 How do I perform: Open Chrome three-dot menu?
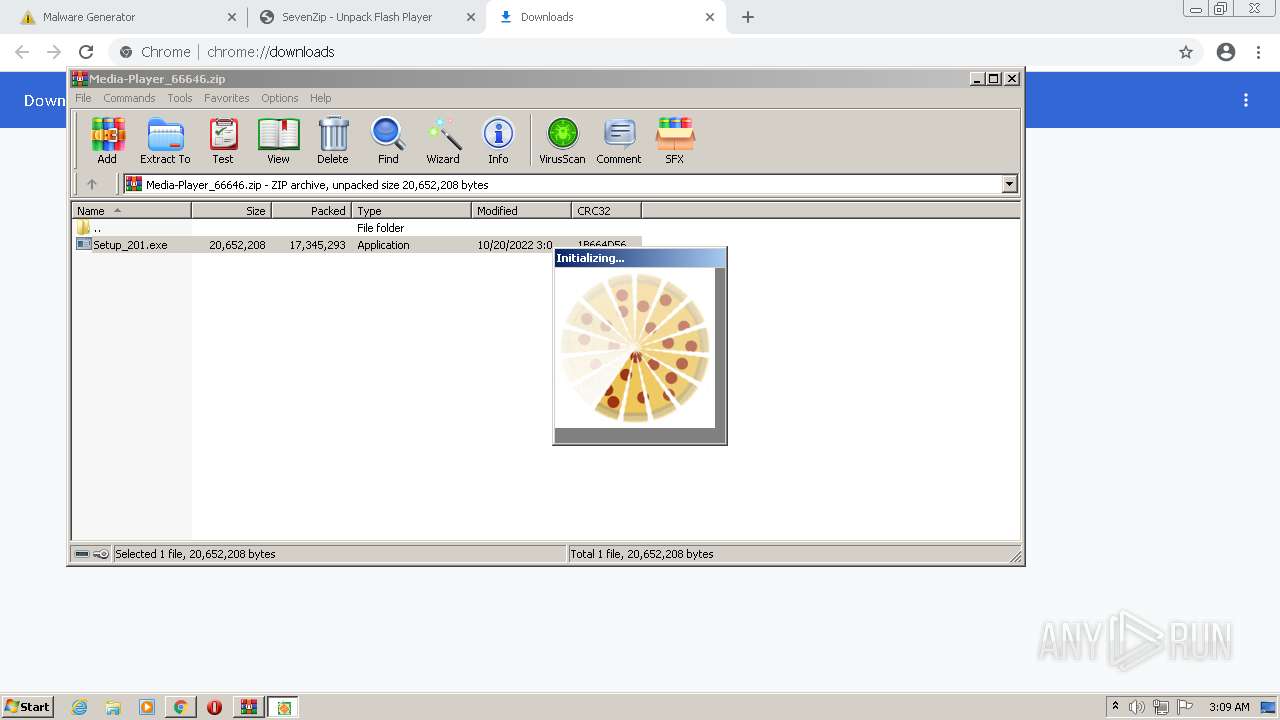(1259, 52)
